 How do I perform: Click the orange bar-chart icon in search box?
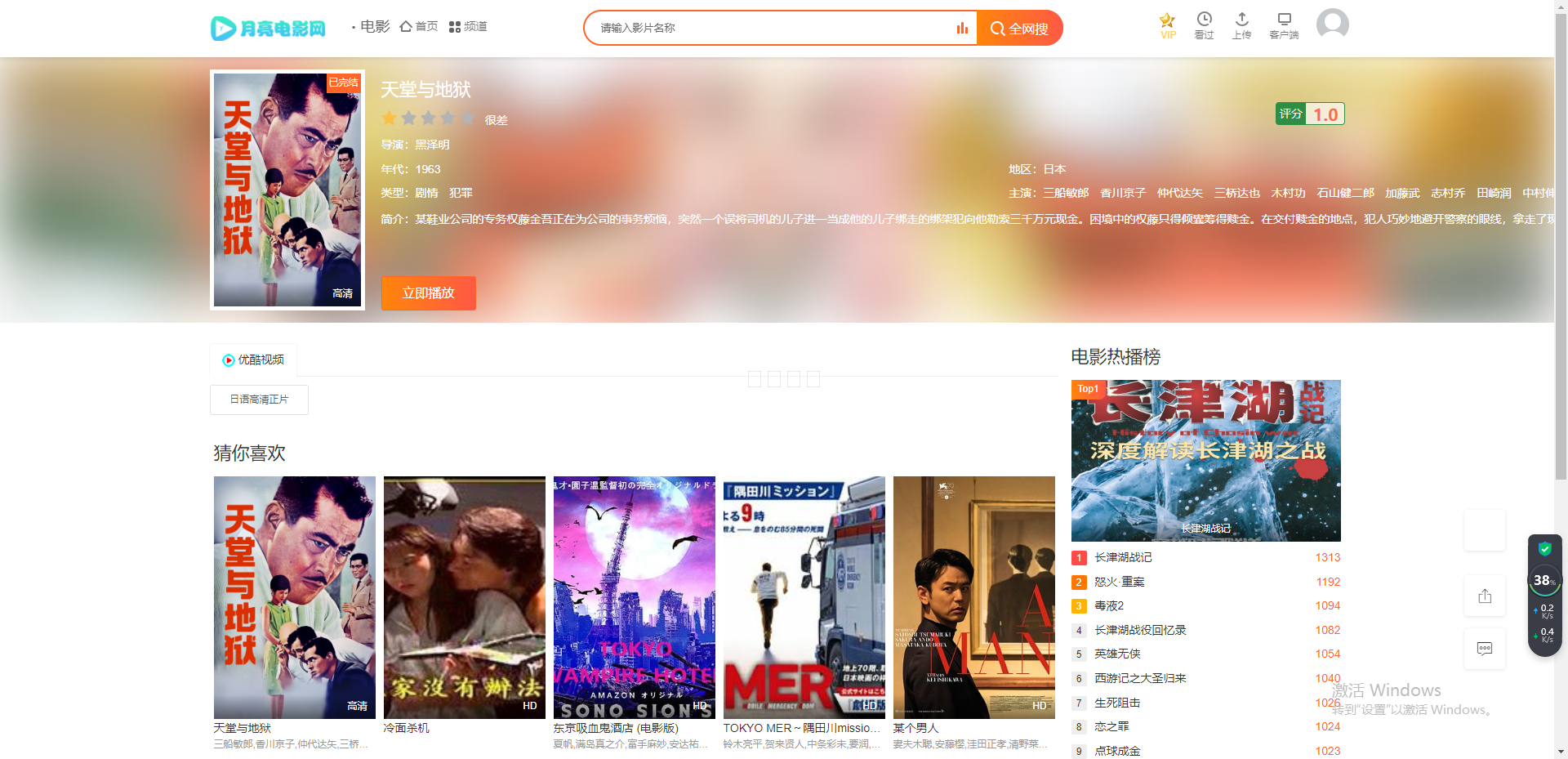[x=962, y=29]
